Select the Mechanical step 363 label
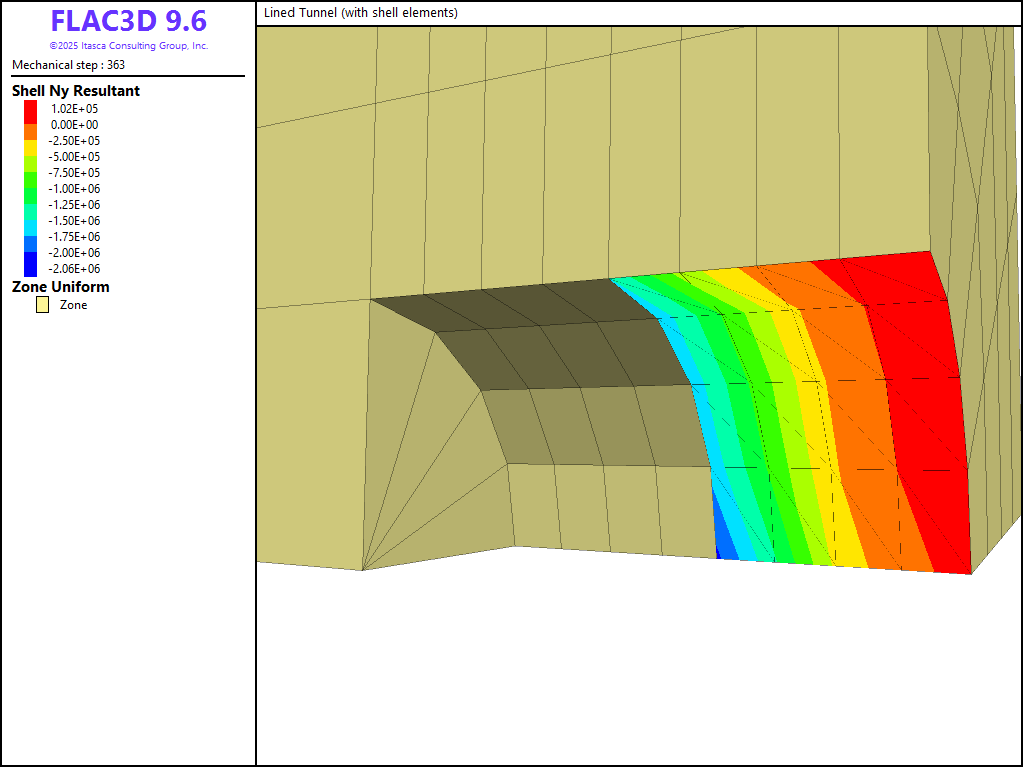The image size is (1024, 768). click(x=68, y=65)
